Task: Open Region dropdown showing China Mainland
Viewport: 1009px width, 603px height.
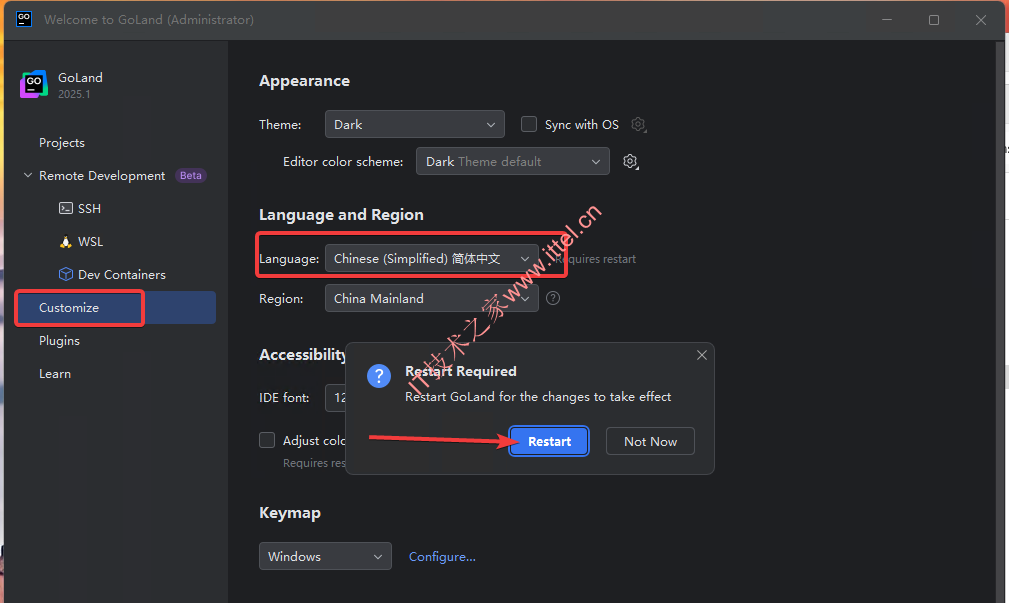Action: point(432,299)
